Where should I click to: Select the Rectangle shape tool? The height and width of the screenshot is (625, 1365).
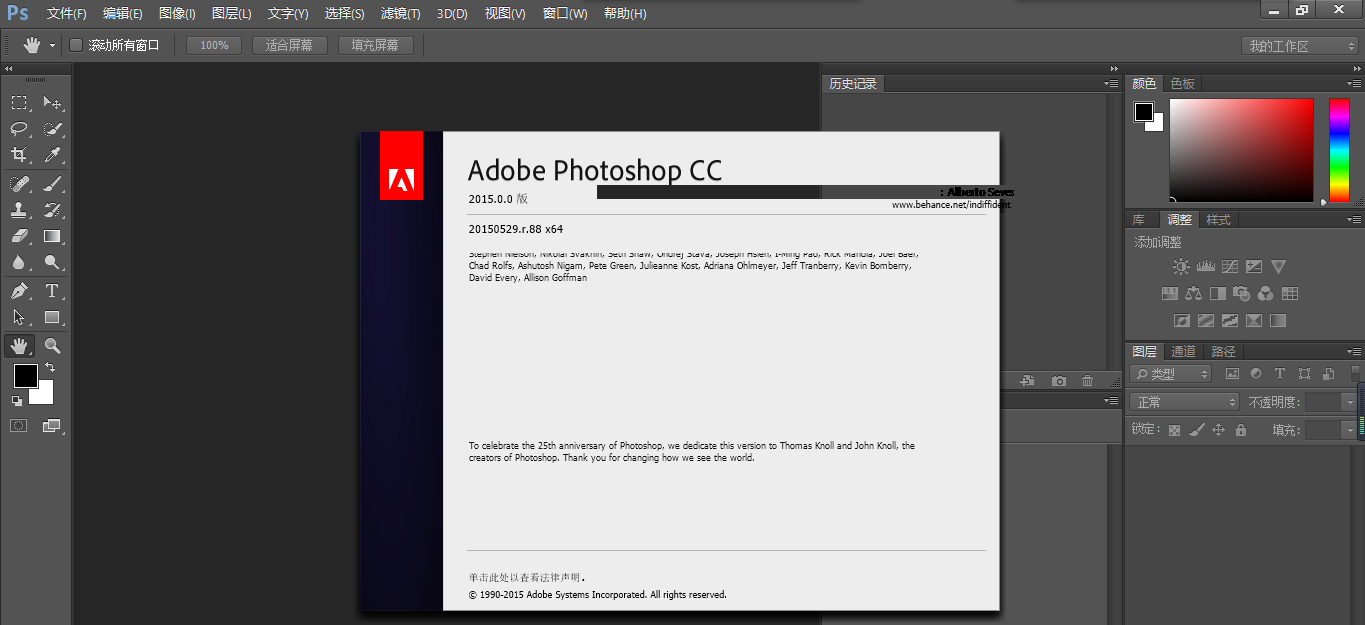(52, 318)
